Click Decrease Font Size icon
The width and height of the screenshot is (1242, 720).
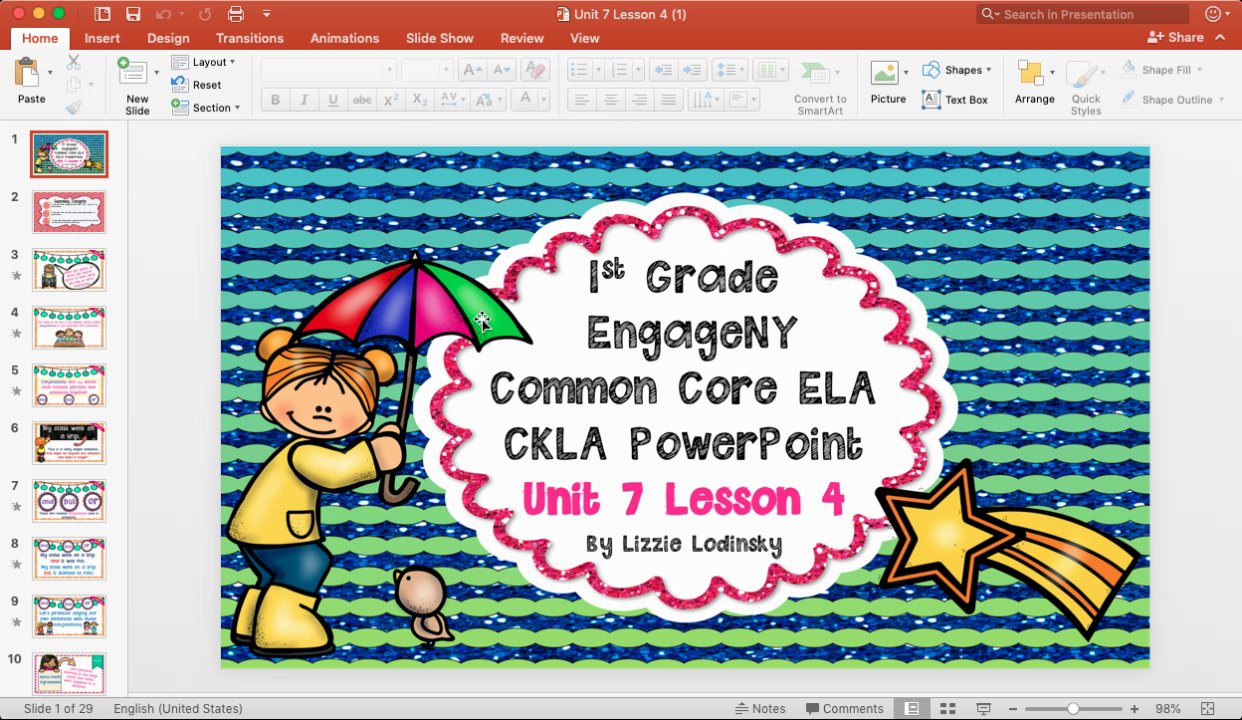502,70
